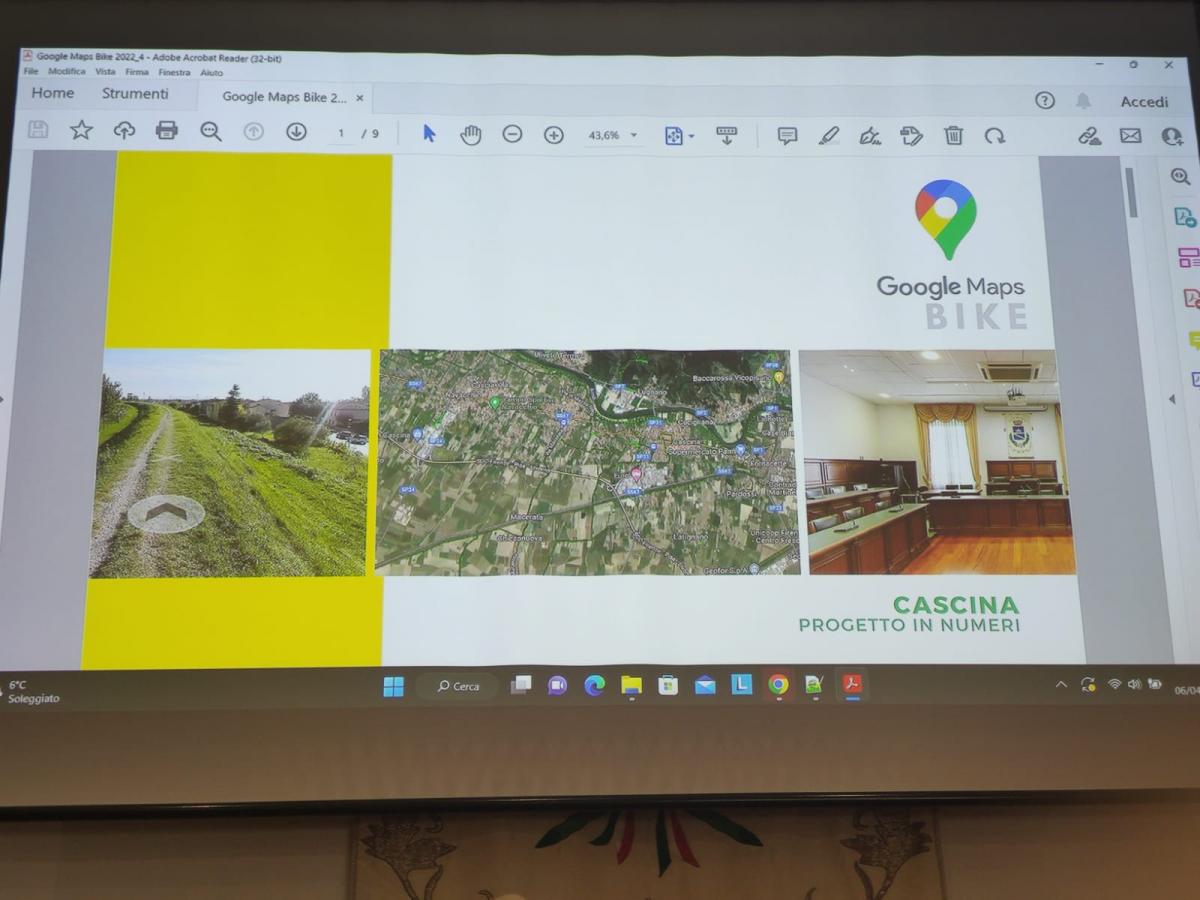The height and width of the screenshot is (900, 1200).
Task: Click the trash delete icon
Action: (954, 136)
